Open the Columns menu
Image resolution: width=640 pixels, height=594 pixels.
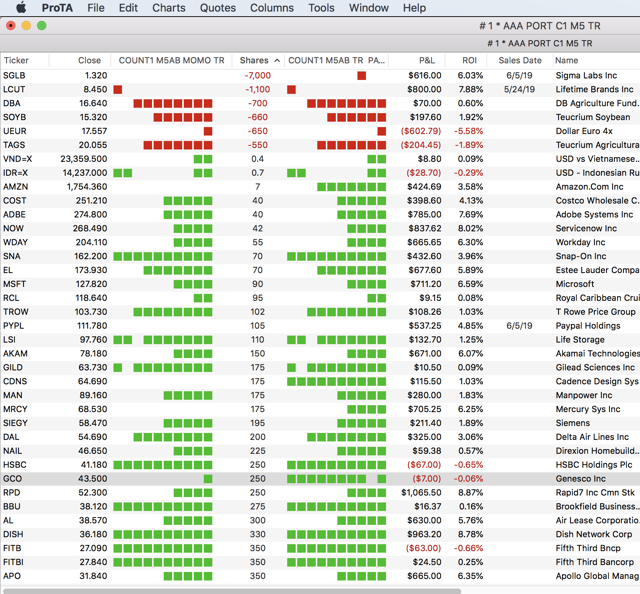coord(272,8)
